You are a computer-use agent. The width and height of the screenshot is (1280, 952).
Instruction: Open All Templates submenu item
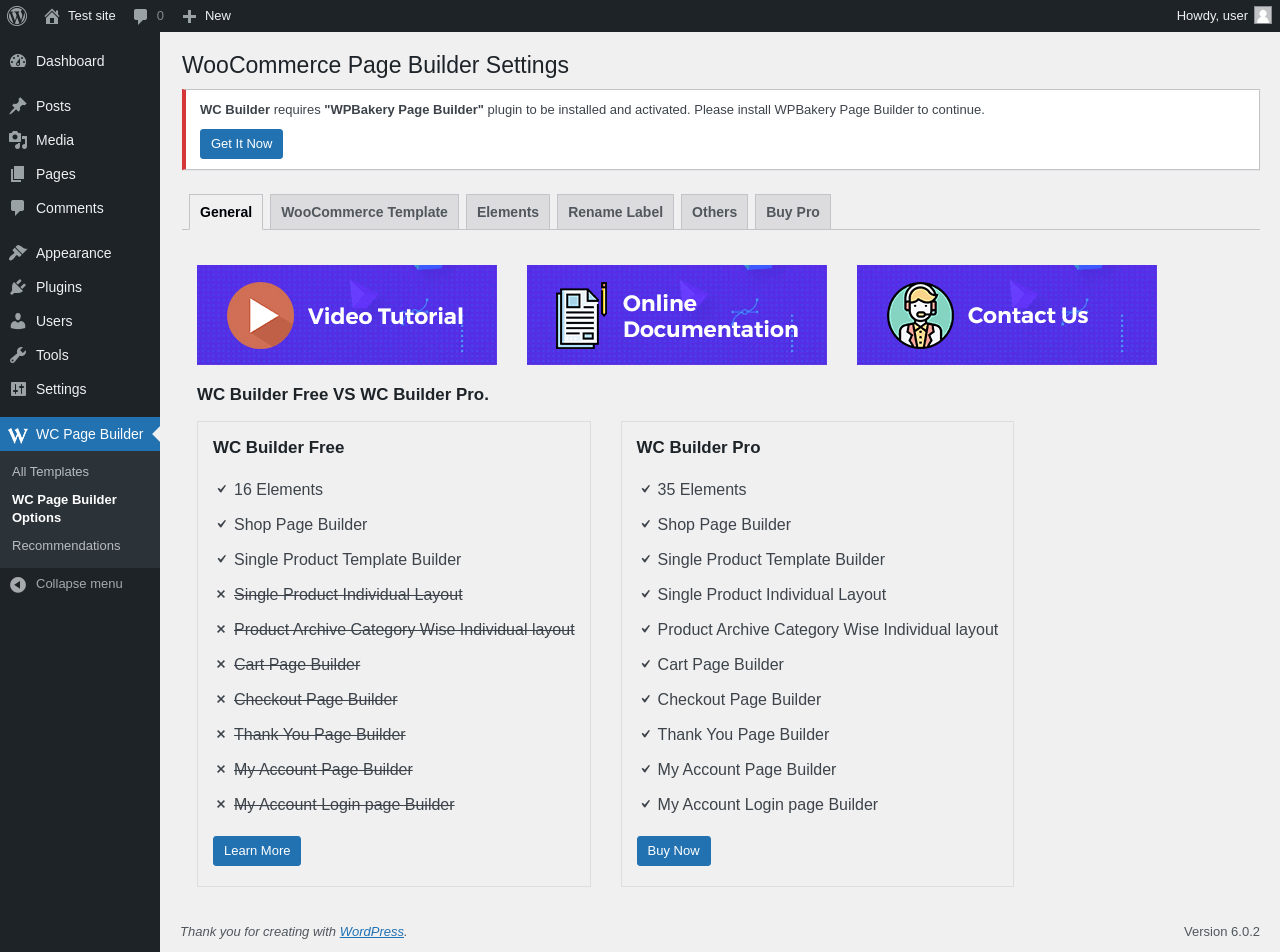(50, 471)
